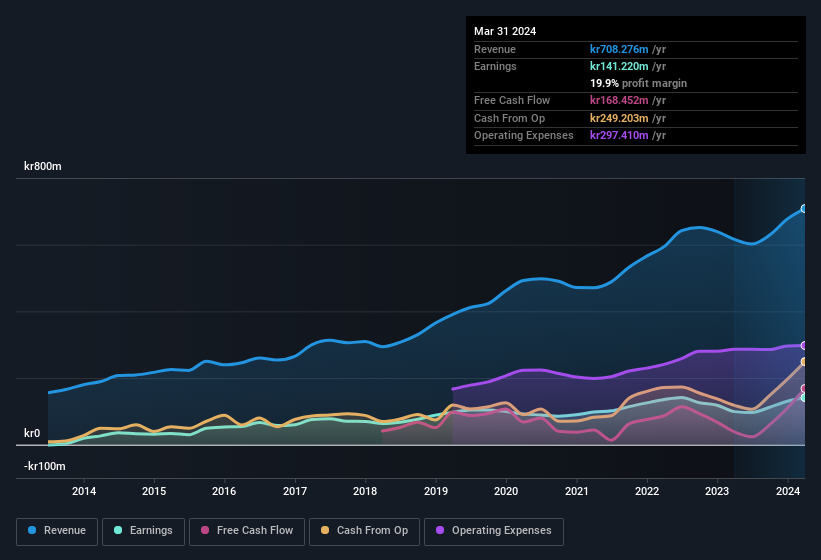Toggle the Free Cash Flow legend button
821x560 pixels.
(x=247, y=531)
